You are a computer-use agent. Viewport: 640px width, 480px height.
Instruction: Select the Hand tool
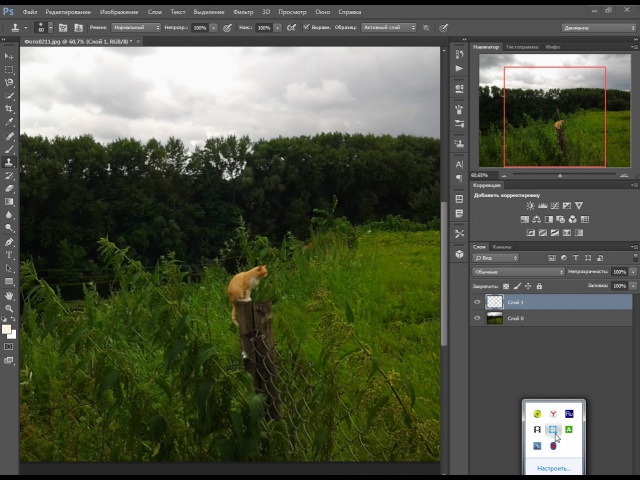click(x=9, y=296)
